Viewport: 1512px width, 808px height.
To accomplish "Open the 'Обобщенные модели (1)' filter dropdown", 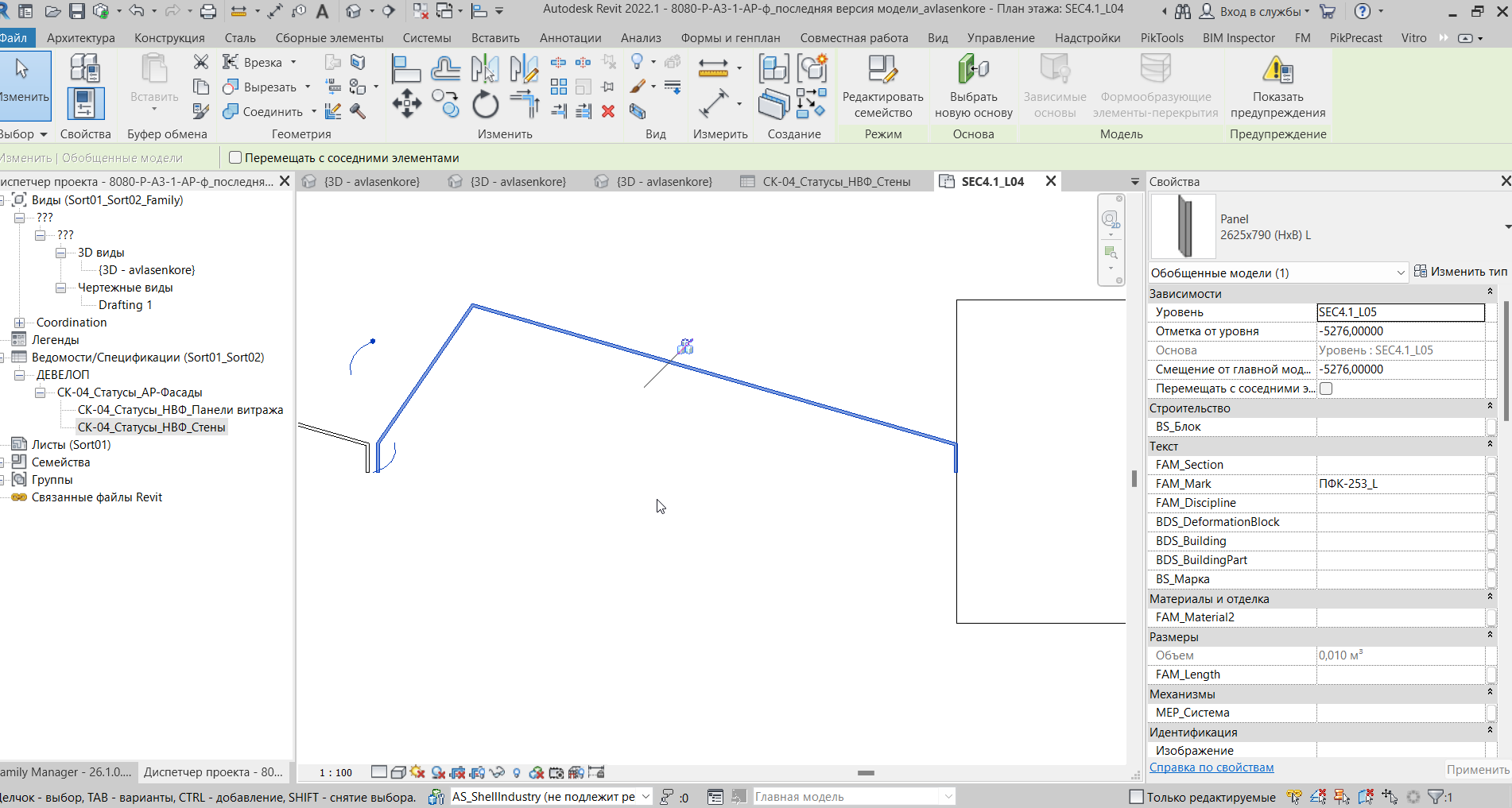I will pyautogui.click(x=1278, y=273).
